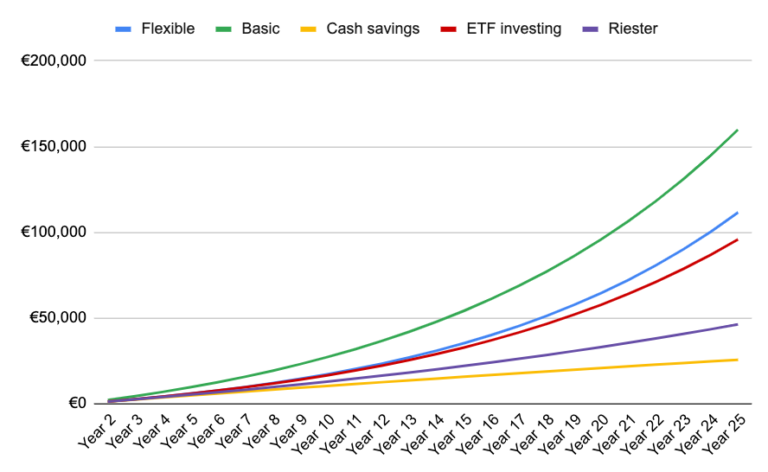The height and width of the screenshot is (472, 768).
Task: Click the €0 y-axis label
Action: (x=76, y=404)
